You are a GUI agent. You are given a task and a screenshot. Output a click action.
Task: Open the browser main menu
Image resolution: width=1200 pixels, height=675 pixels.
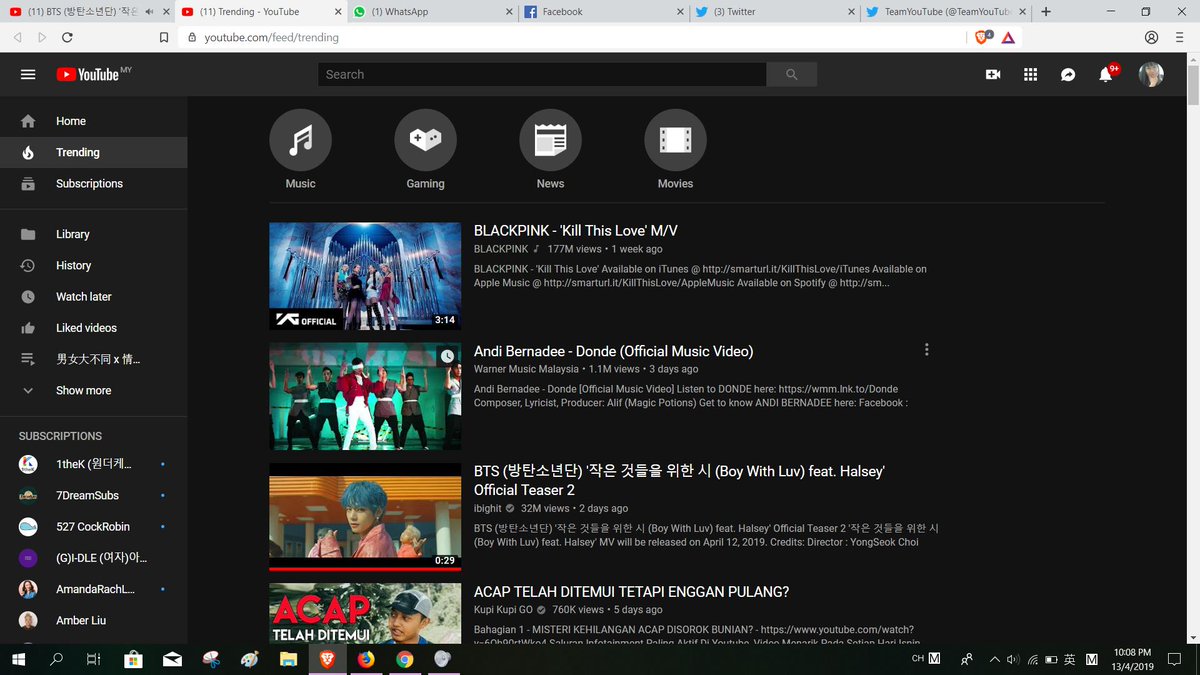click(x=1181, y=37)
